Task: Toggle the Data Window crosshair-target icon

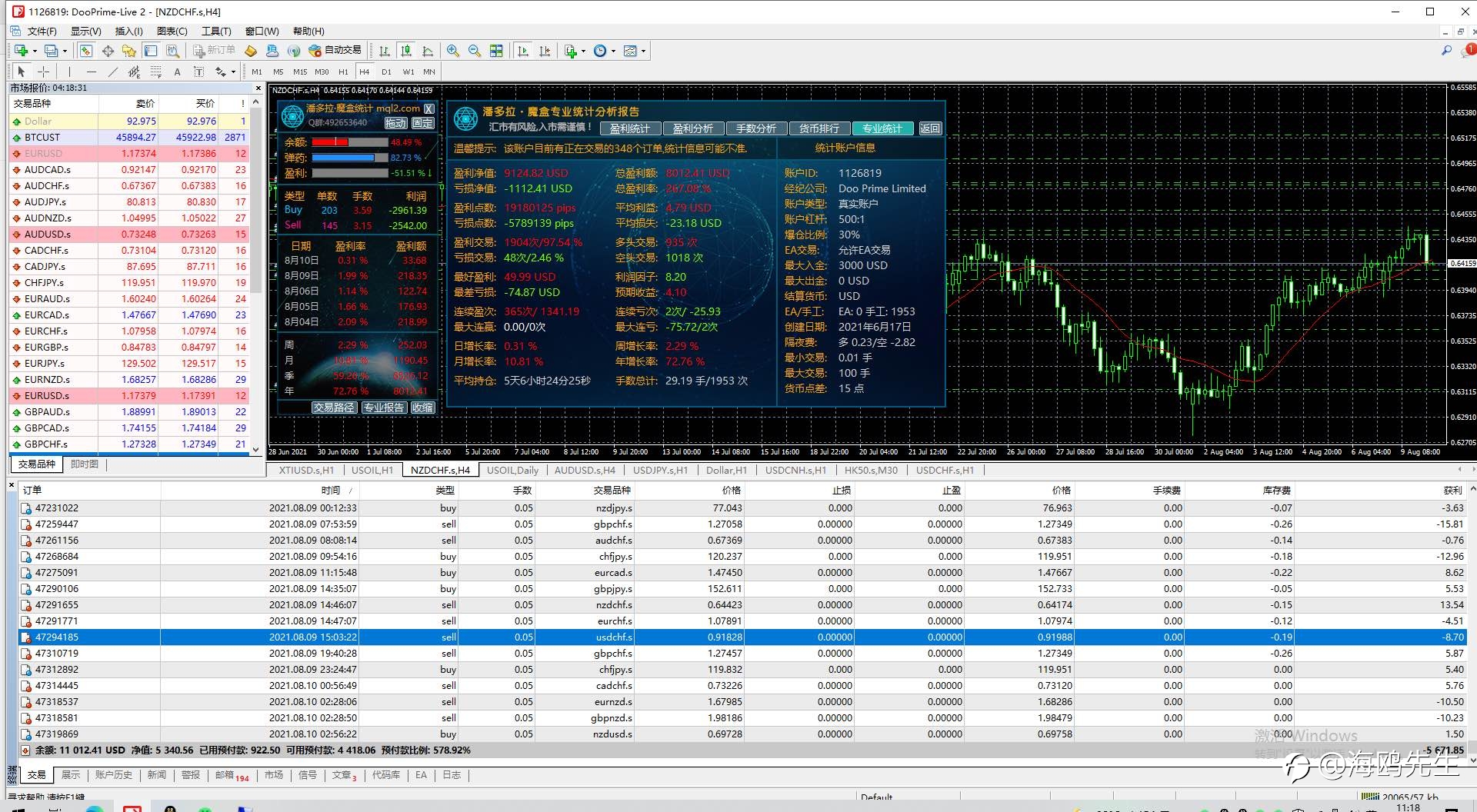Action: coord(108,51)
